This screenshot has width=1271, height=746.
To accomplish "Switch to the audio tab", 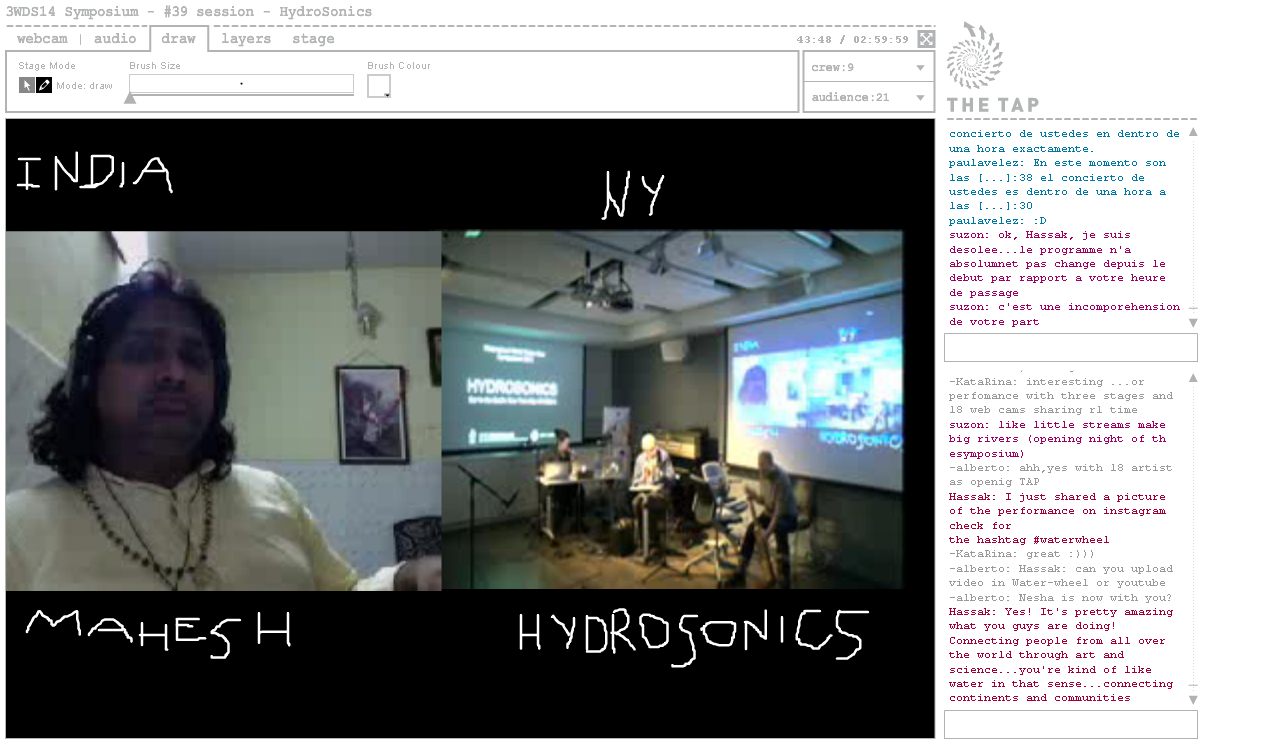I will pos(115,39).
